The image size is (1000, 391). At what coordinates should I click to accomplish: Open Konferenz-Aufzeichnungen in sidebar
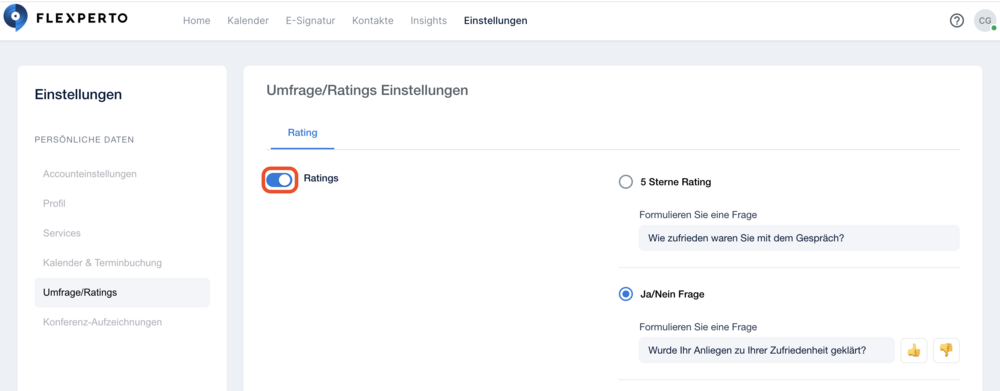pyautogui.click(x=103, y=322)
